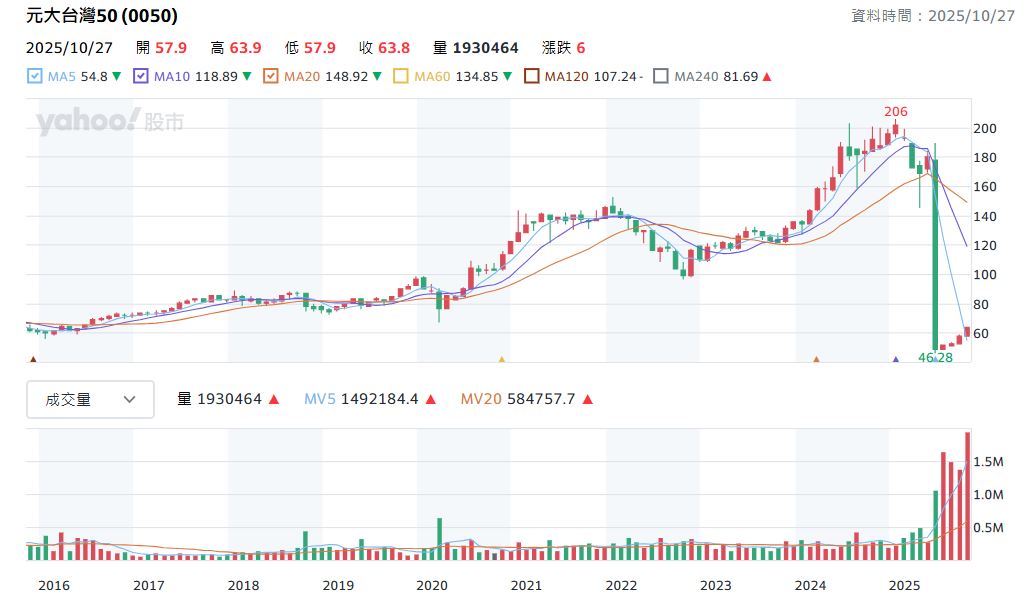
Task: Uncheck the MA20 moving average checkbox
Action: (x=270, y=76)
